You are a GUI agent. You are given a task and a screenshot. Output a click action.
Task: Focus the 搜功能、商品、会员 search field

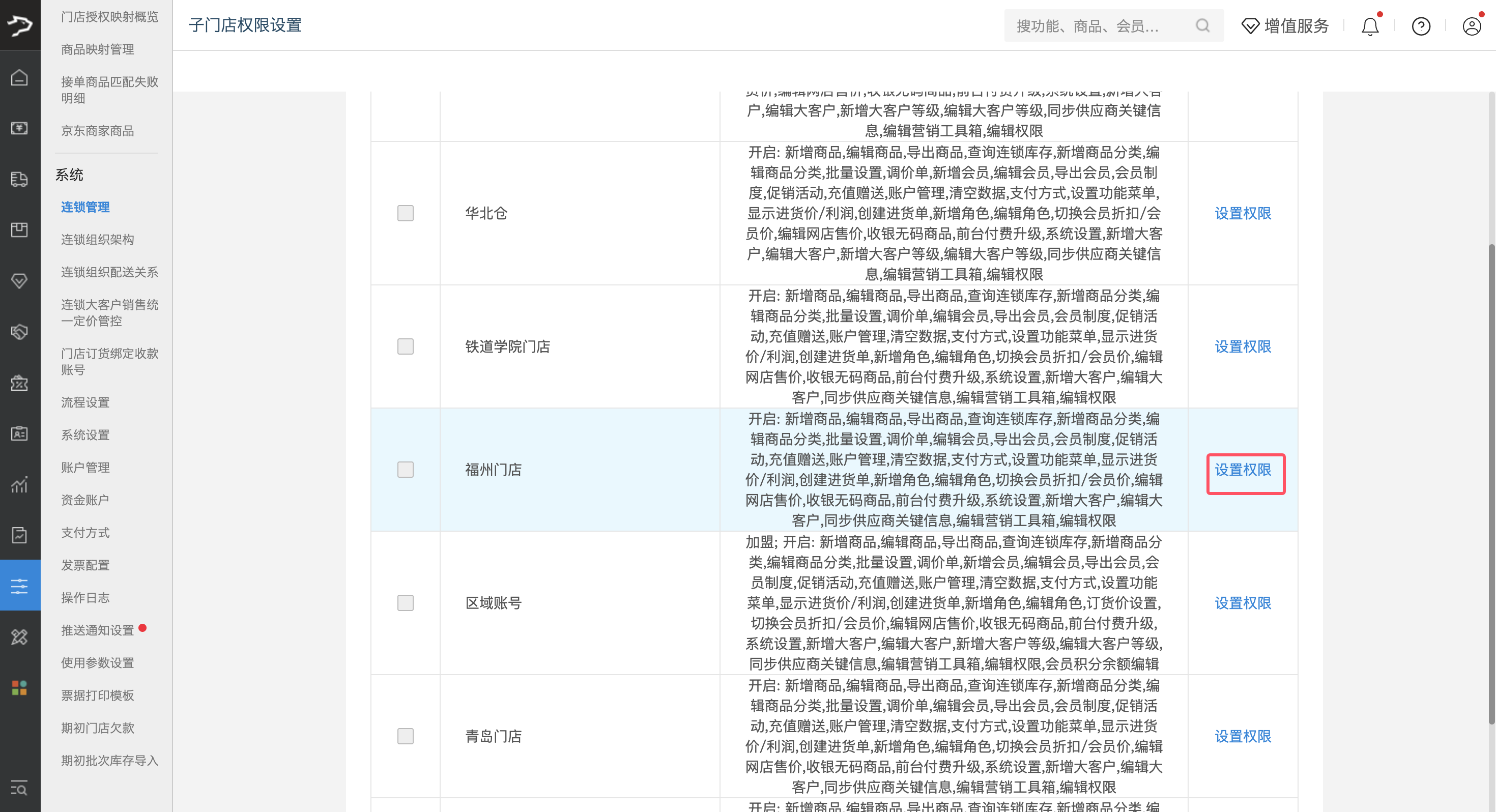pos(1114,25)
